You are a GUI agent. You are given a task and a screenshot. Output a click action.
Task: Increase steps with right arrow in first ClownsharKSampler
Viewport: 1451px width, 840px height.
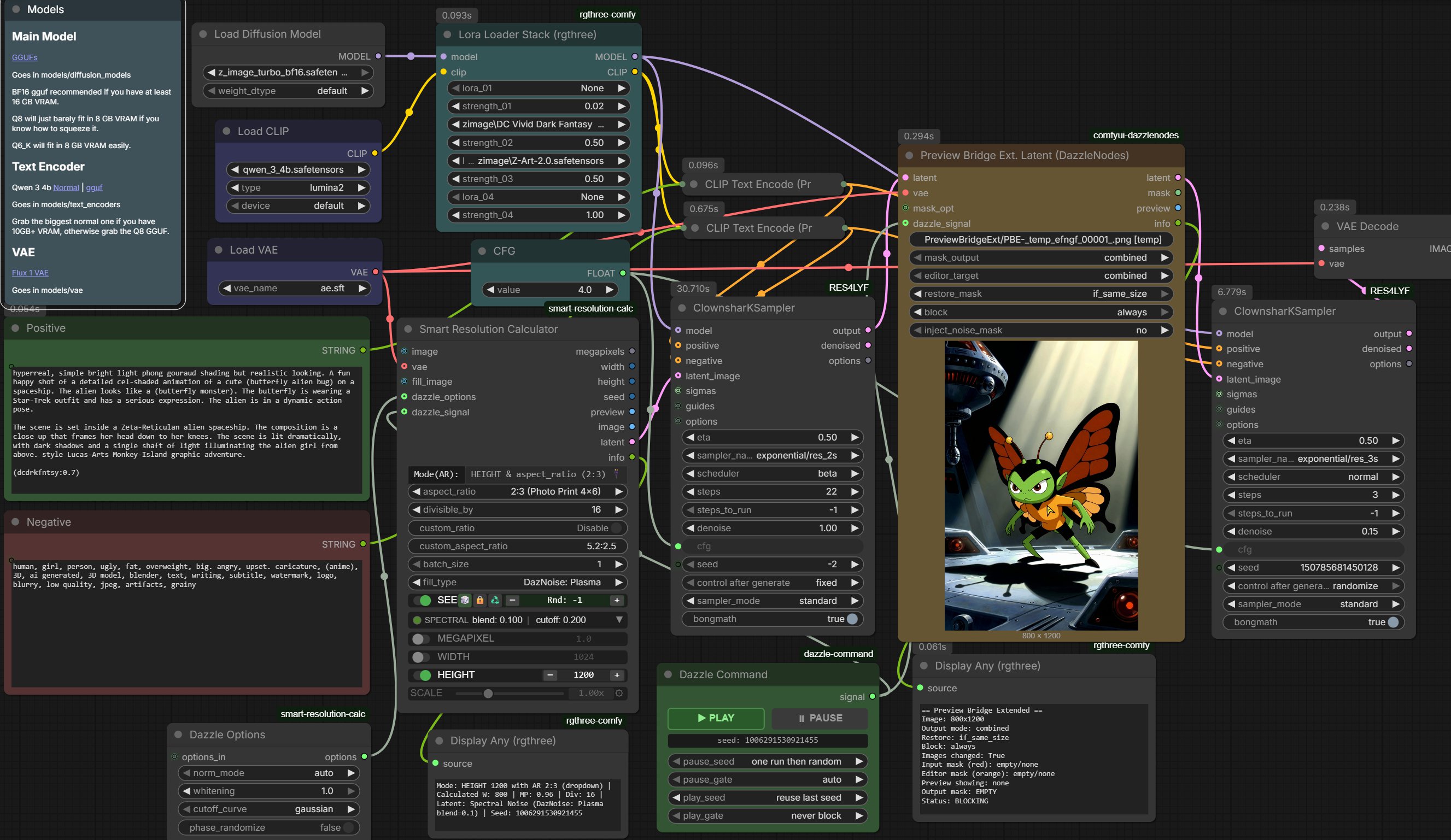pyautogui.click(x=855, y=492)
